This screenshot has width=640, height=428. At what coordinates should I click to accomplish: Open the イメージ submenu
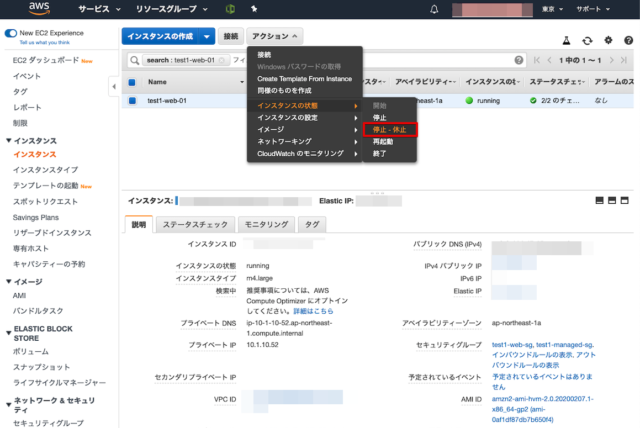304,129
